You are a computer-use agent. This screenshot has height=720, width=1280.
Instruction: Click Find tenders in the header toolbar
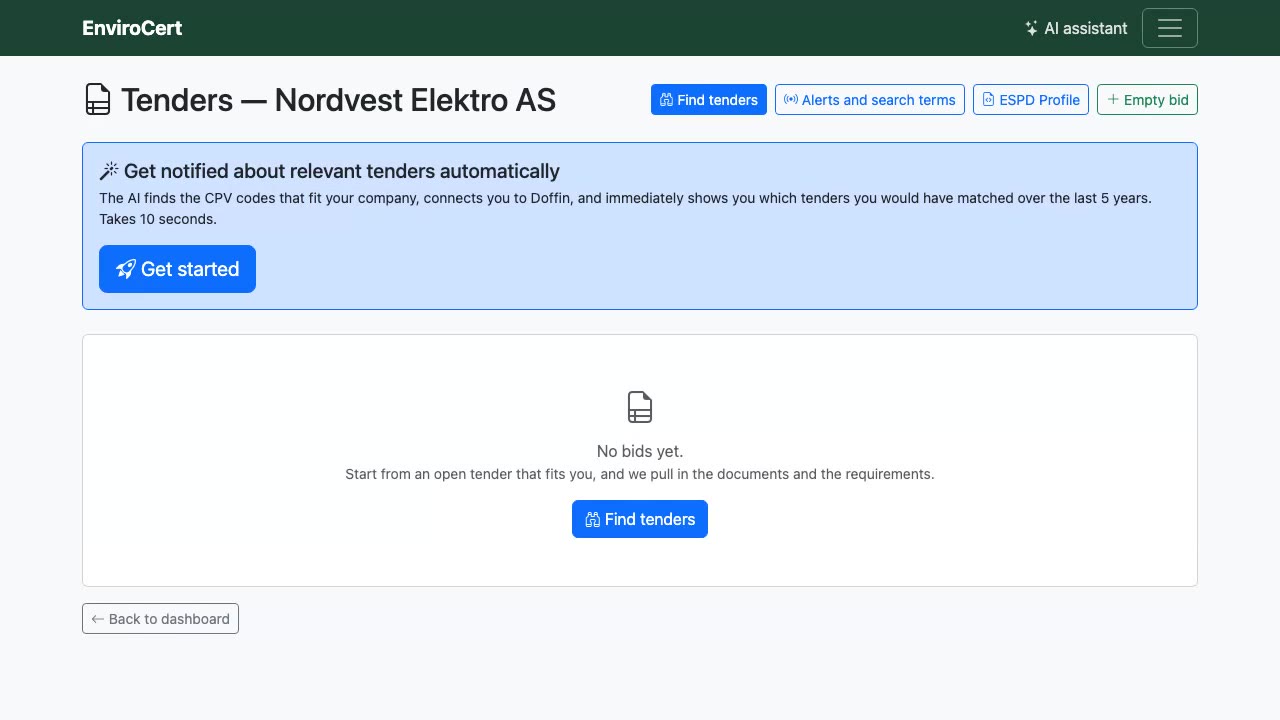pyautogui.click(x=709, y=100)
